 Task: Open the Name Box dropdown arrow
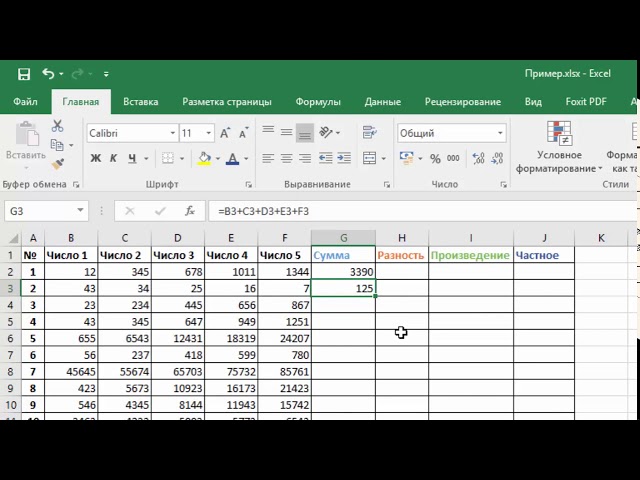[x=81, y=211]
